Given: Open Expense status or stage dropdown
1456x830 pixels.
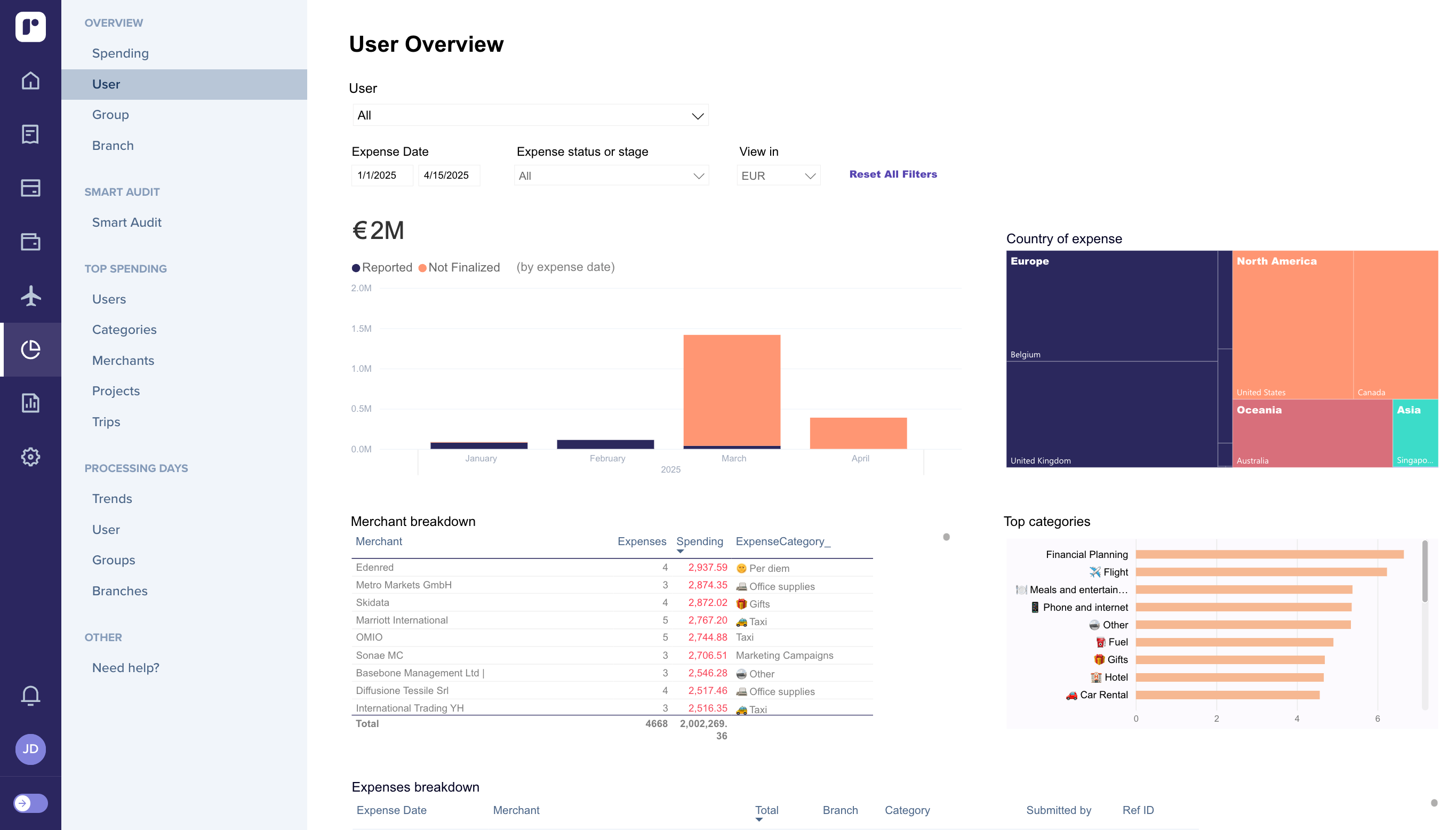Looking at the screenshot, I should tap(611, 175).
